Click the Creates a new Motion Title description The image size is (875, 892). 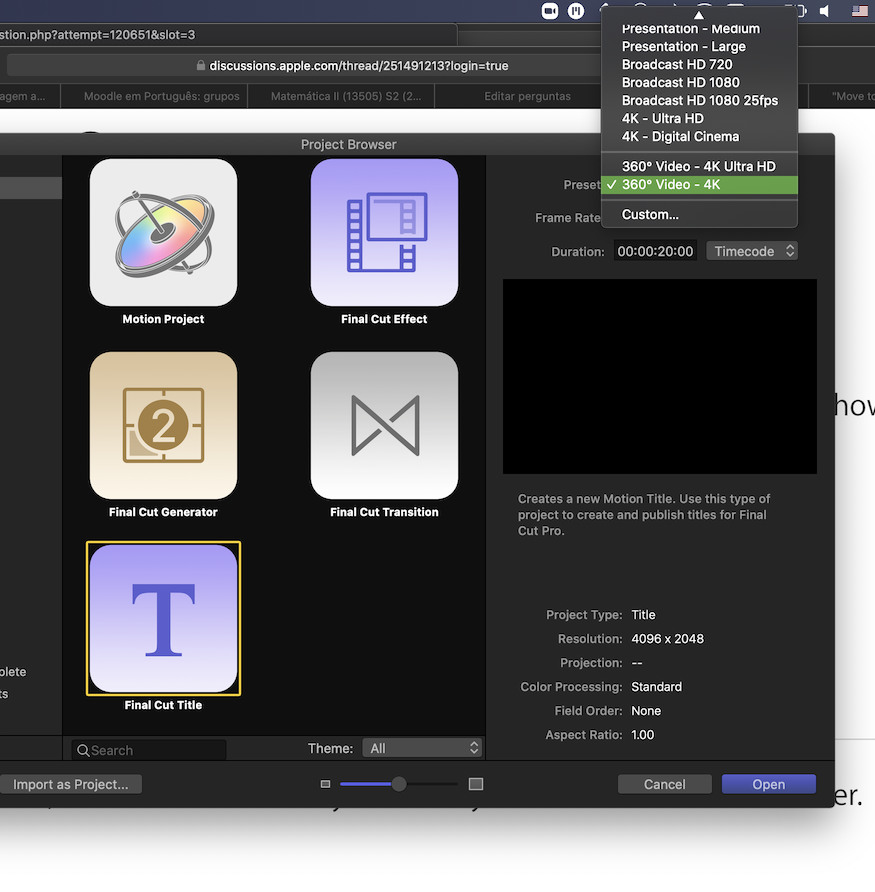tap(643, 515)
